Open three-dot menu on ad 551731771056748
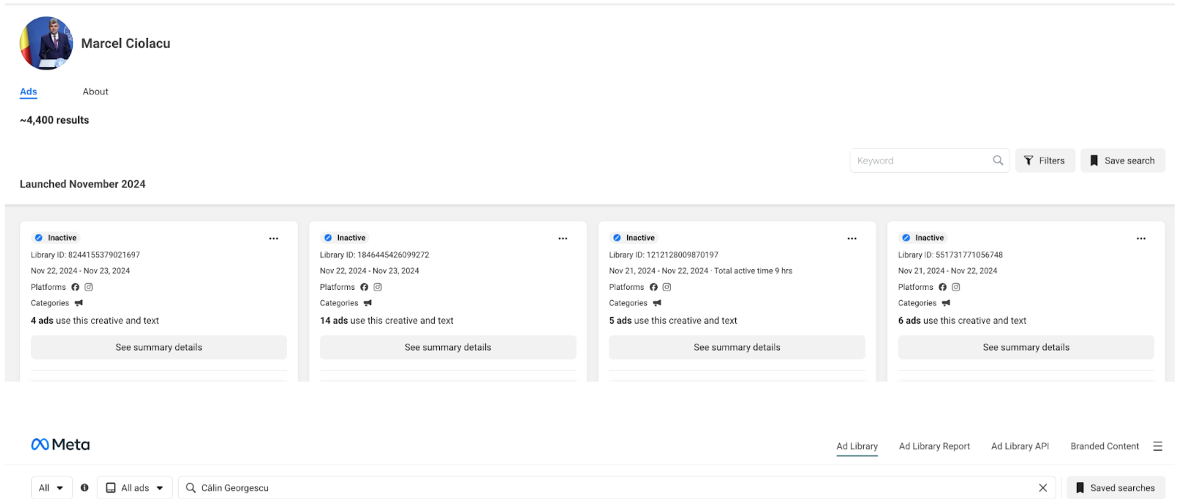 [1140, 238]
